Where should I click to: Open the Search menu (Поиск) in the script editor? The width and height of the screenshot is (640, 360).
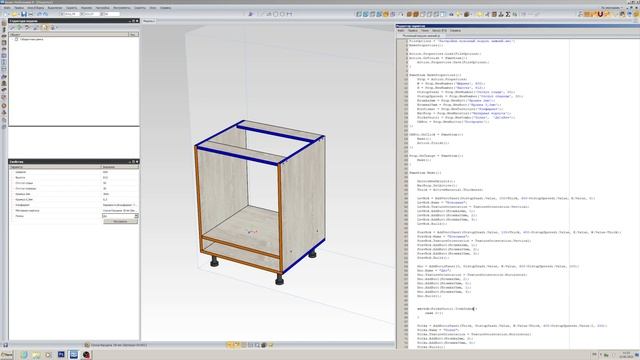[x=425, y=31]
